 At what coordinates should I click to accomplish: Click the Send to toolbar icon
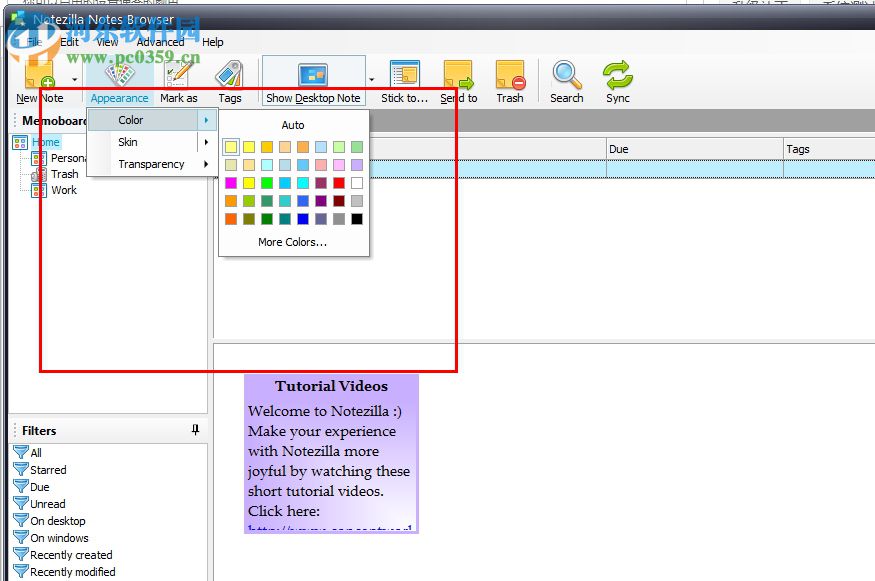click(x=459, y=75)
